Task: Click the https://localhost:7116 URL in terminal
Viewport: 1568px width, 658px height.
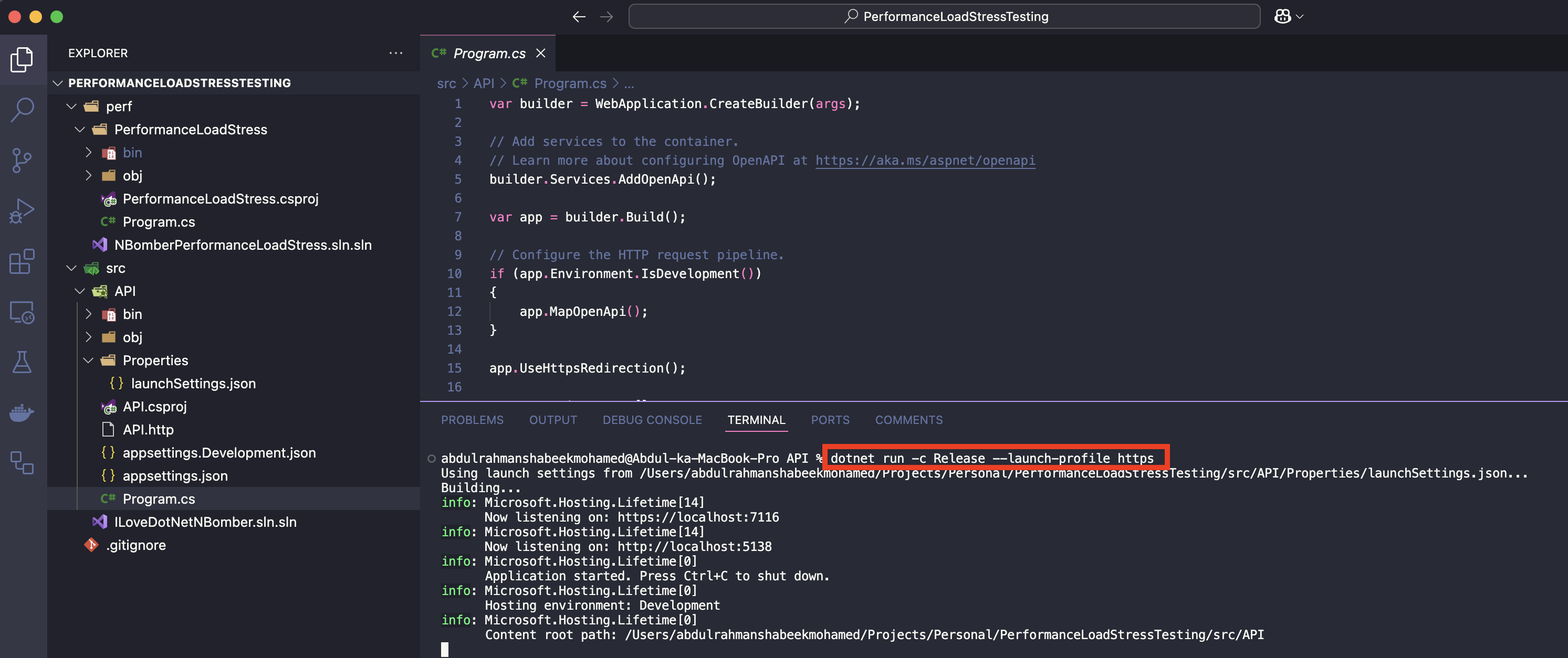Action: point(698,517)
